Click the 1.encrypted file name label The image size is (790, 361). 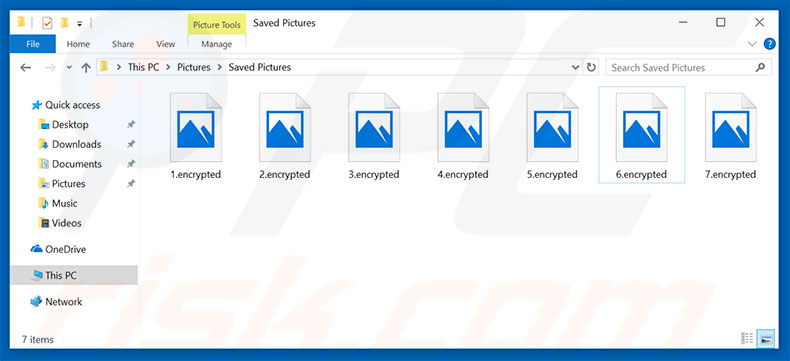point(195,175)
